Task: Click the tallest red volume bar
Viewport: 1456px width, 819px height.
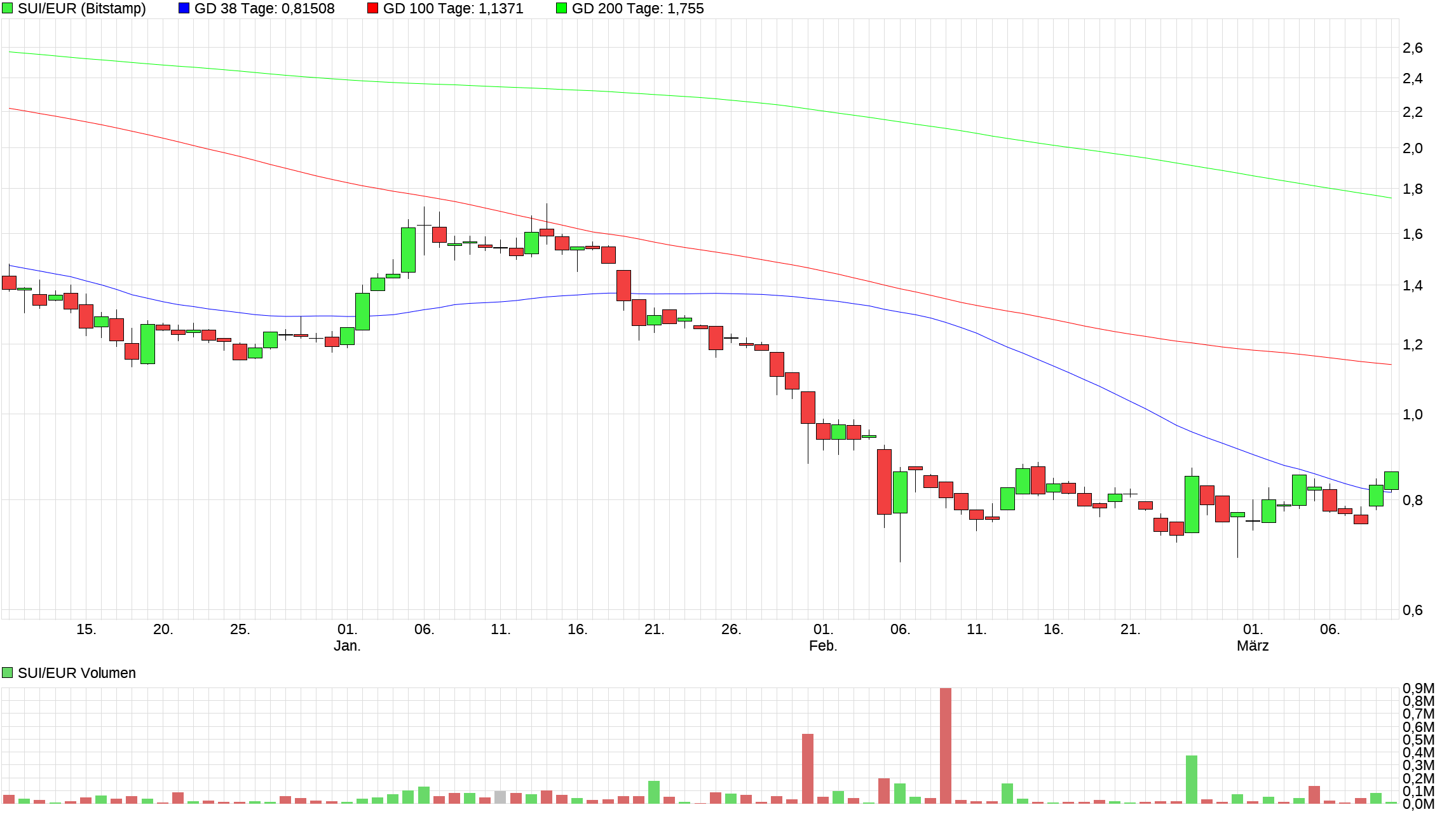Action: [x=946, y=745]
